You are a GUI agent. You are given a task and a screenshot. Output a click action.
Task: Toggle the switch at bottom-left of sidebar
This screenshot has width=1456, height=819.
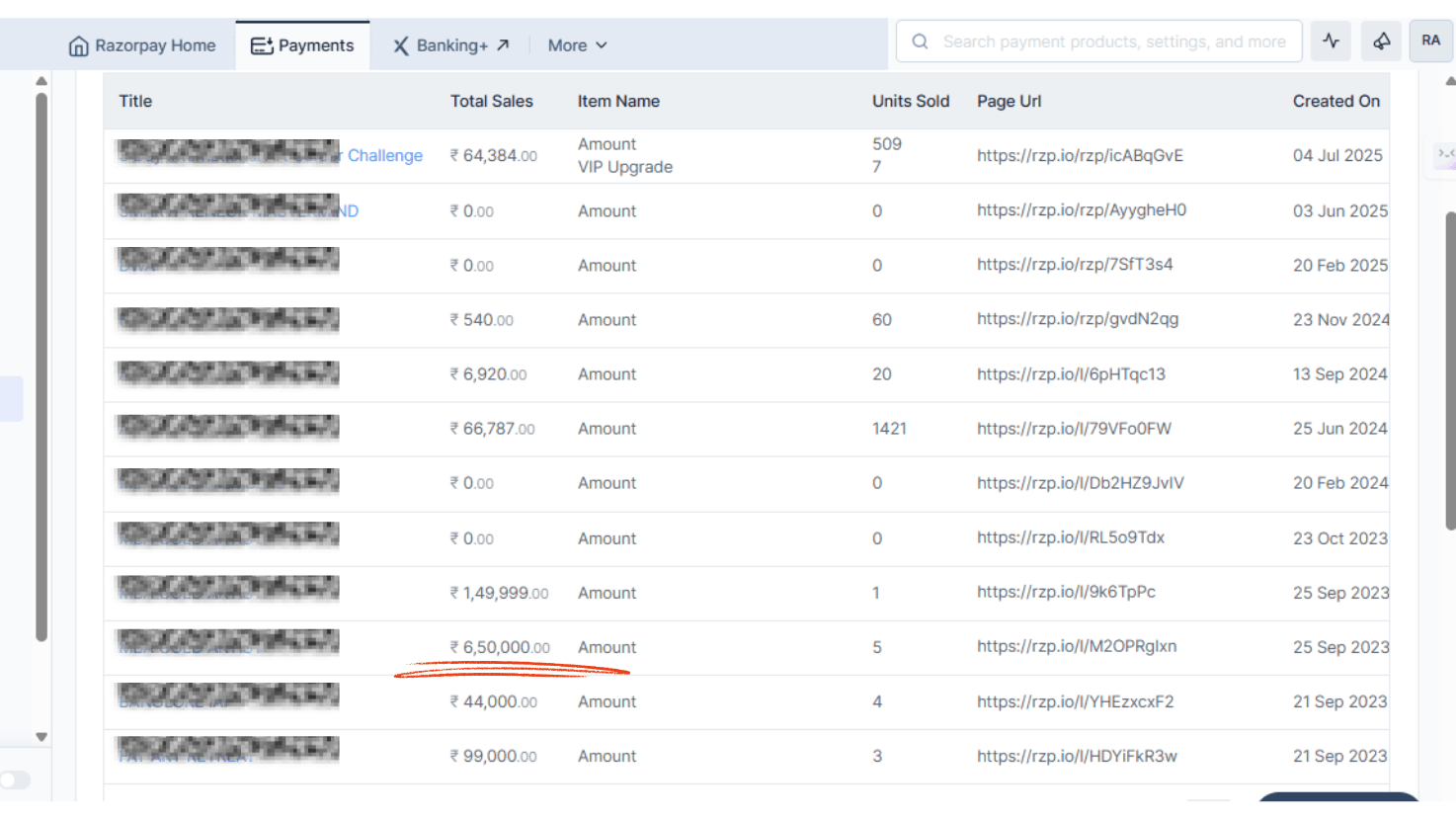15,780
